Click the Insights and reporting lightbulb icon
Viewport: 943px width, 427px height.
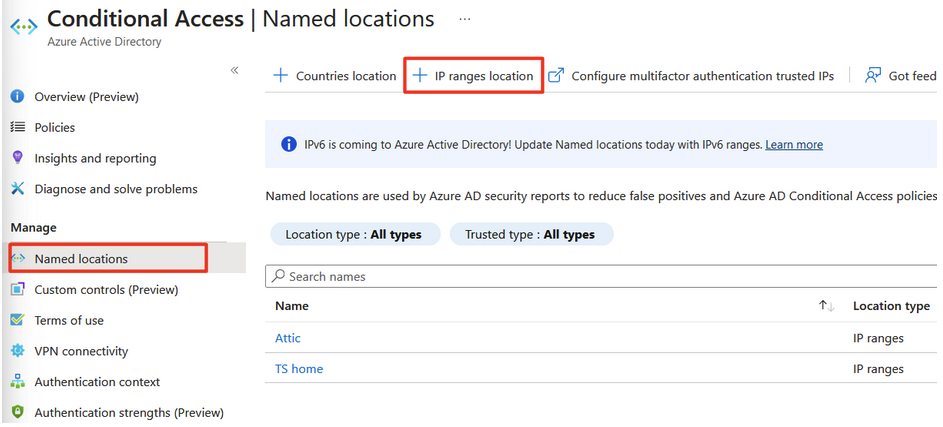(17, 158)
